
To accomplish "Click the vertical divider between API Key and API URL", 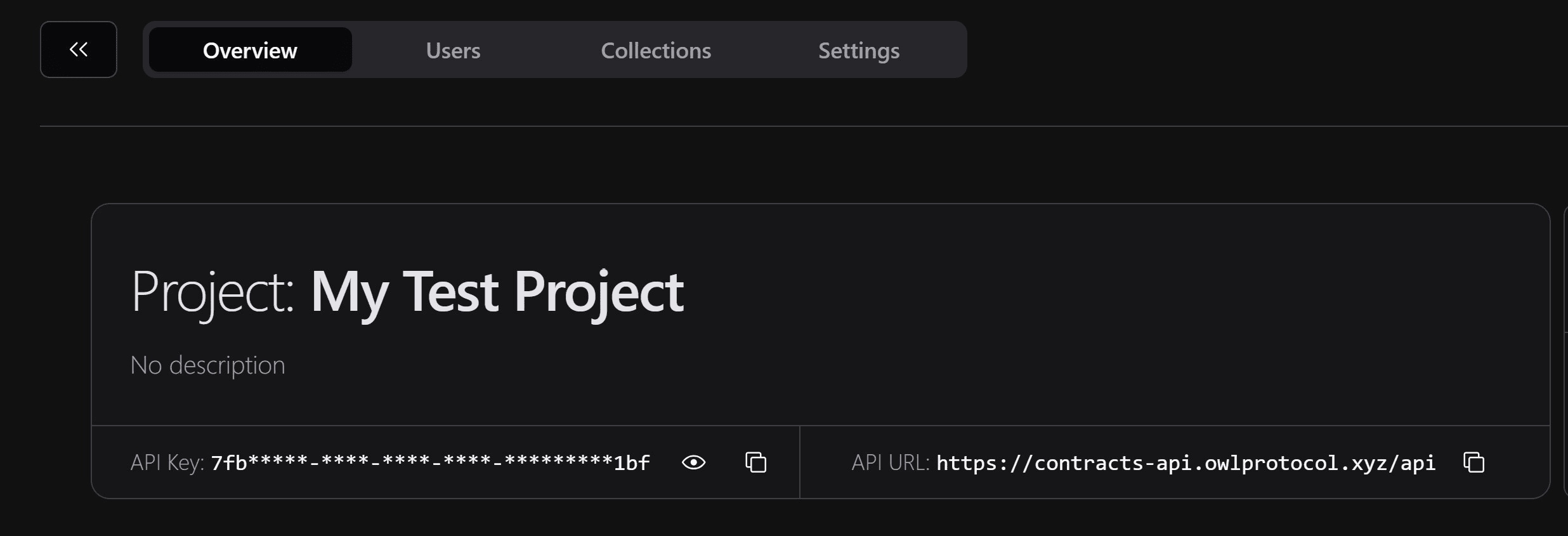I will point(800,462).
